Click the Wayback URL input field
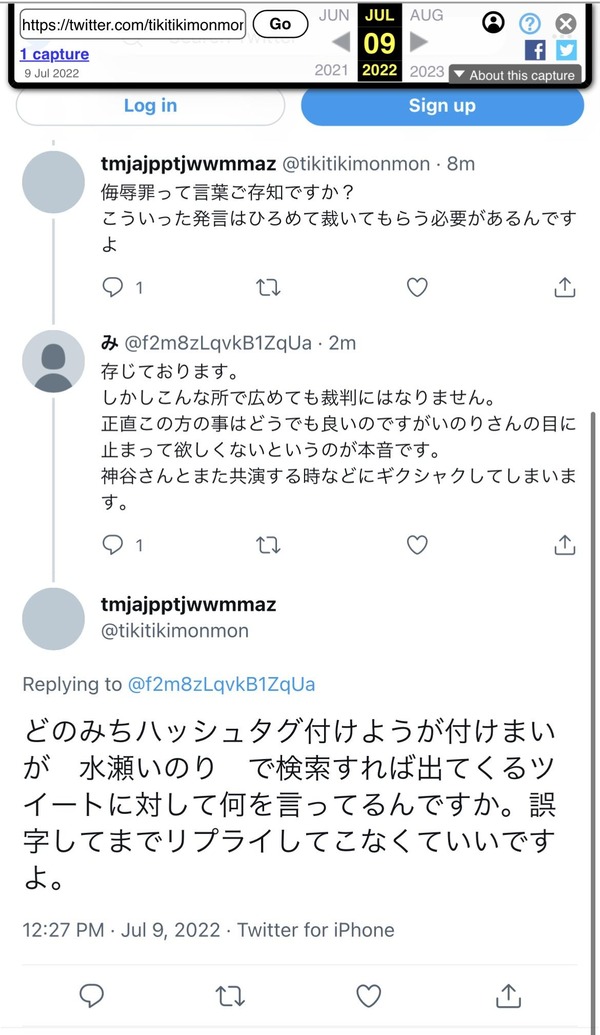This screenshot has width=600, height=1035. coord(133,25)
